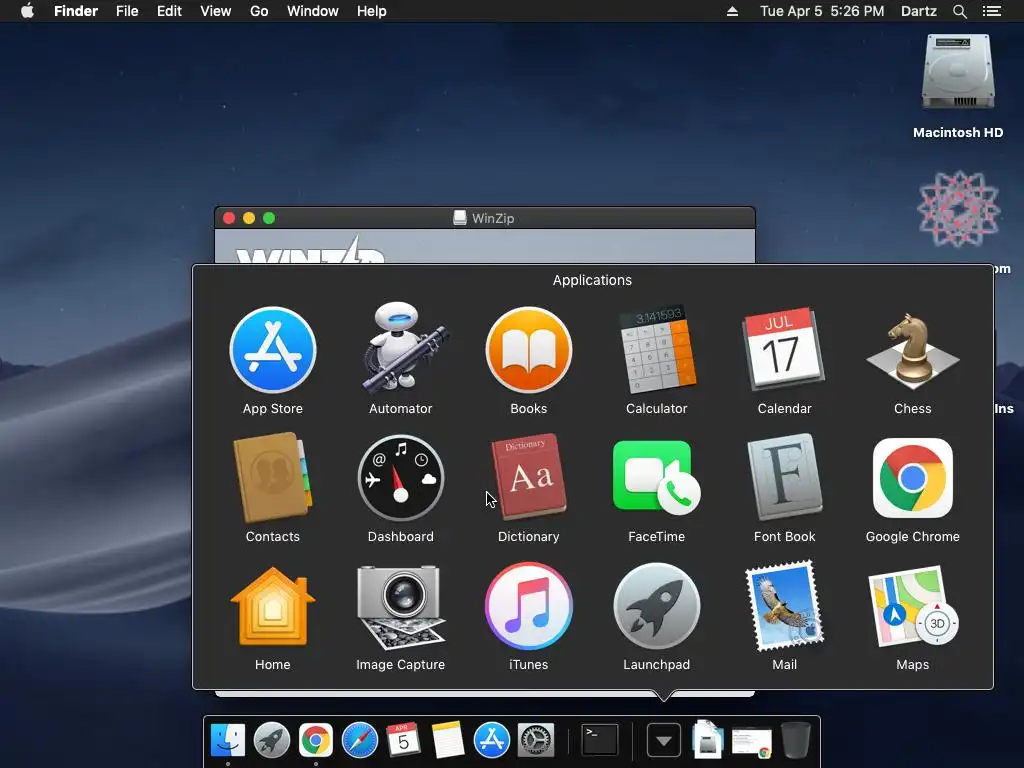Open System Preferences from the Dock

[x=536, y=741]
